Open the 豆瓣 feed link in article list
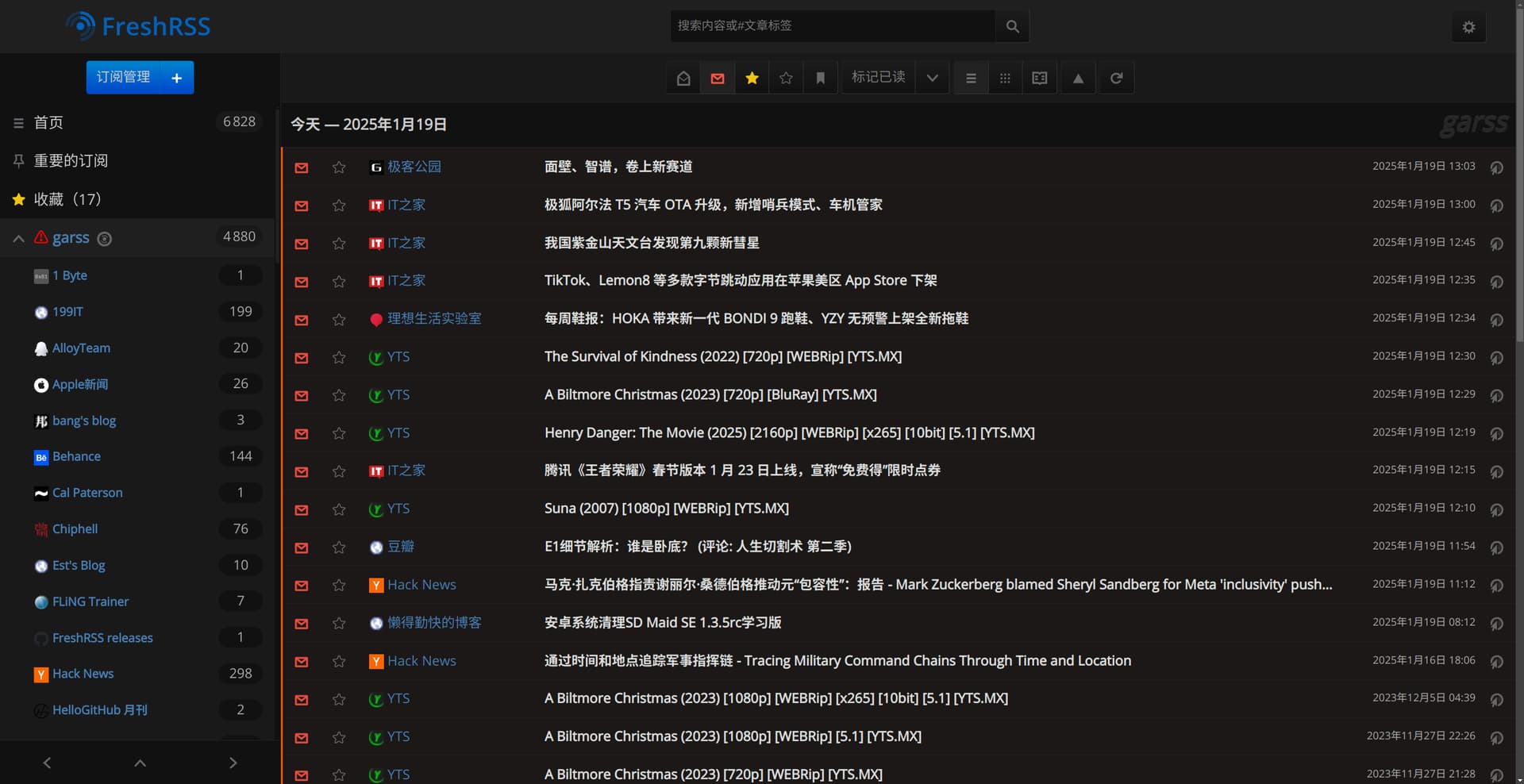 [401, 547]
